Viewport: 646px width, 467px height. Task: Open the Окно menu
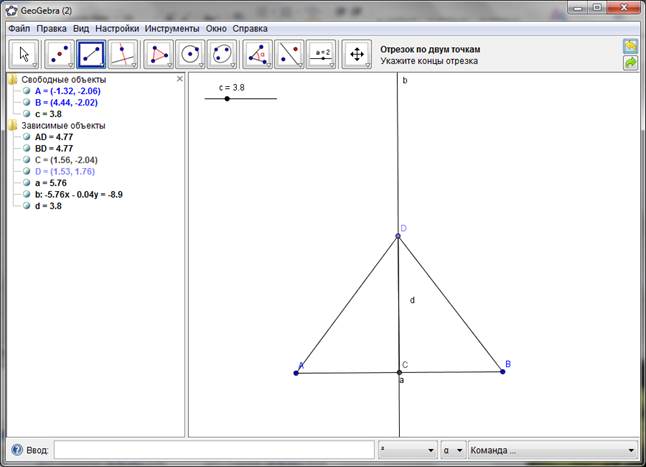coord(216,28)
